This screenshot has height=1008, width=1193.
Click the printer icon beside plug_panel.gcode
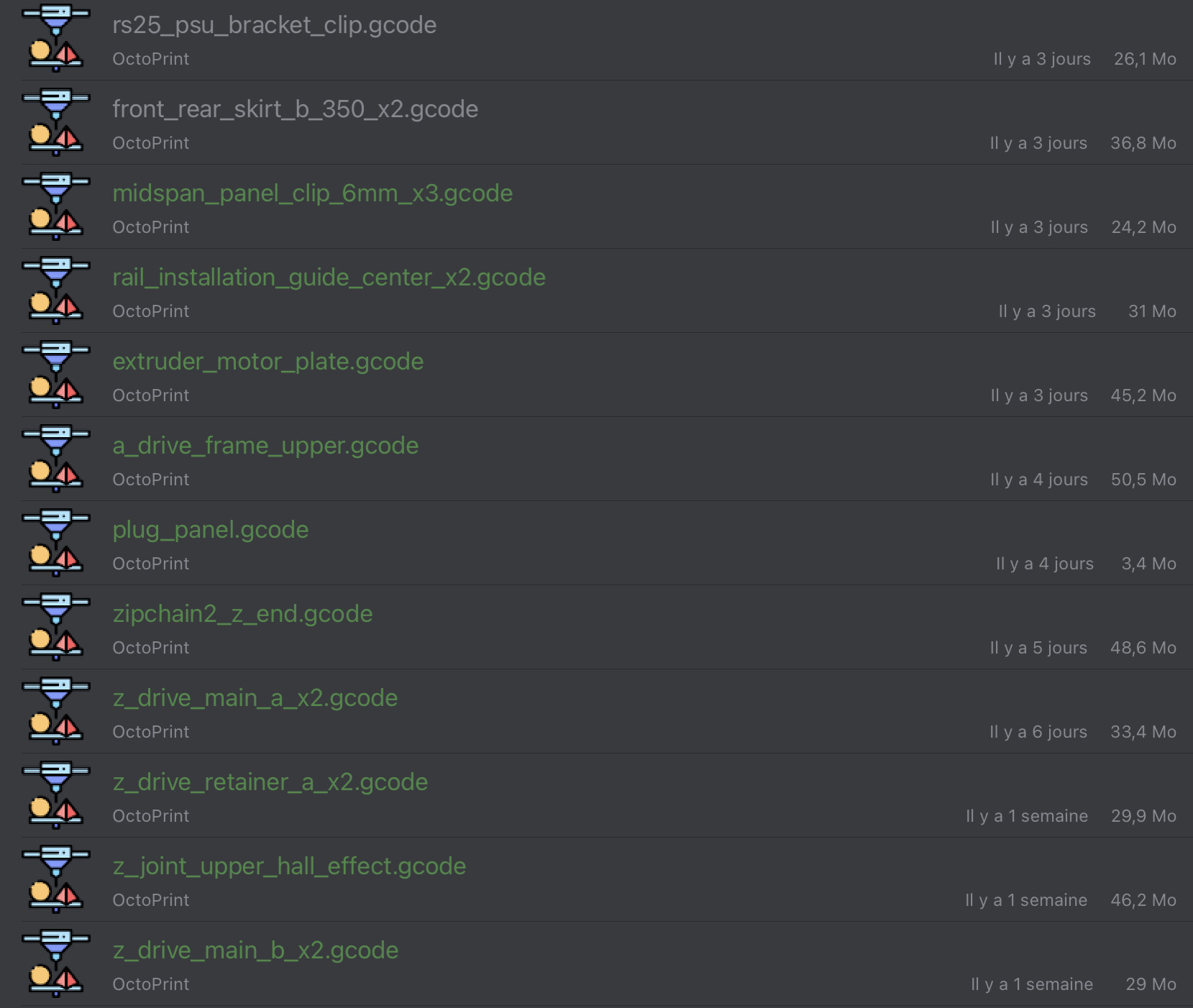point(56,543)
